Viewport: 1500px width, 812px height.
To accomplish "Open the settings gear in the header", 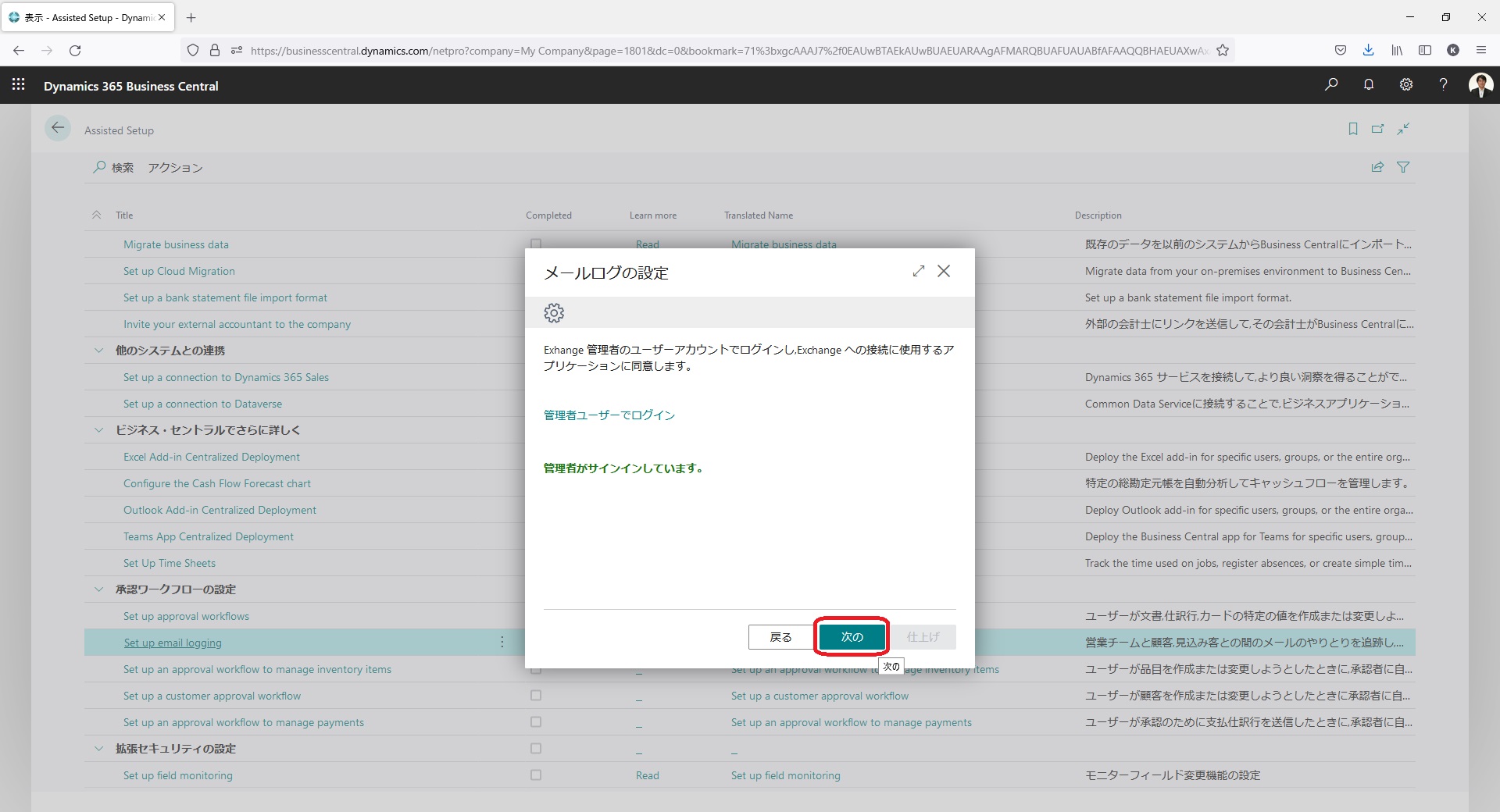I will tap(1406, 85).
